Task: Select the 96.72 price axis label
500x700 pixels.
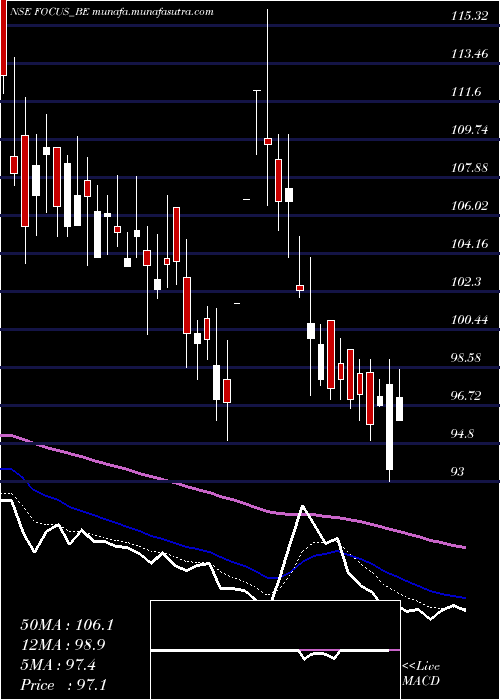Action: [x=466, y=396]
